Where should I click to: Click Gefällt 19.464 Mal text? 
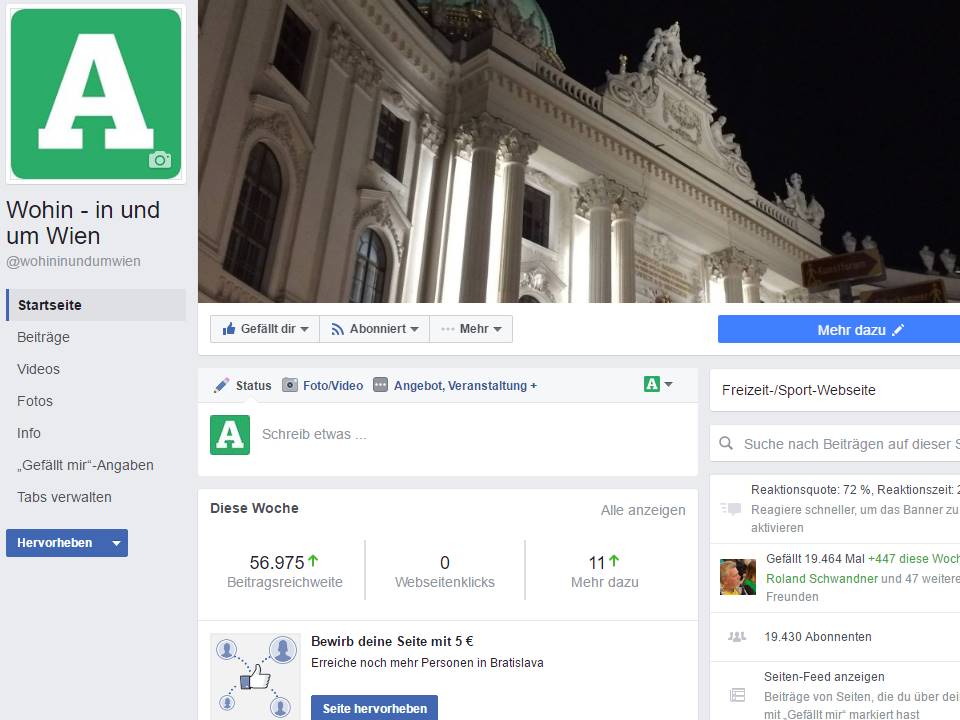pyautogui.click(x=815, y=559)
